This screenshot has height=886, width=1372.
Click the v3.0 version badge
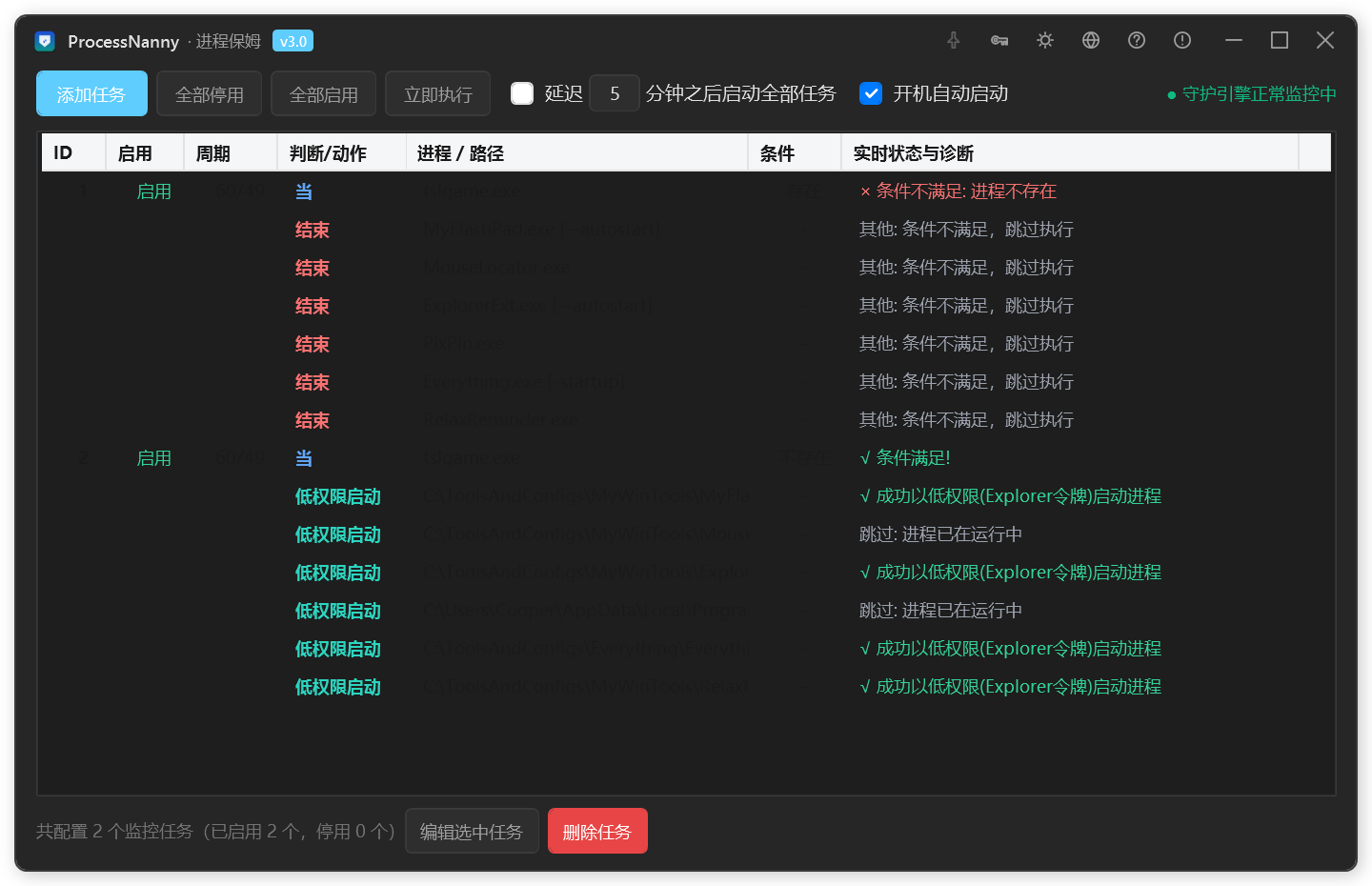point(293,41)
